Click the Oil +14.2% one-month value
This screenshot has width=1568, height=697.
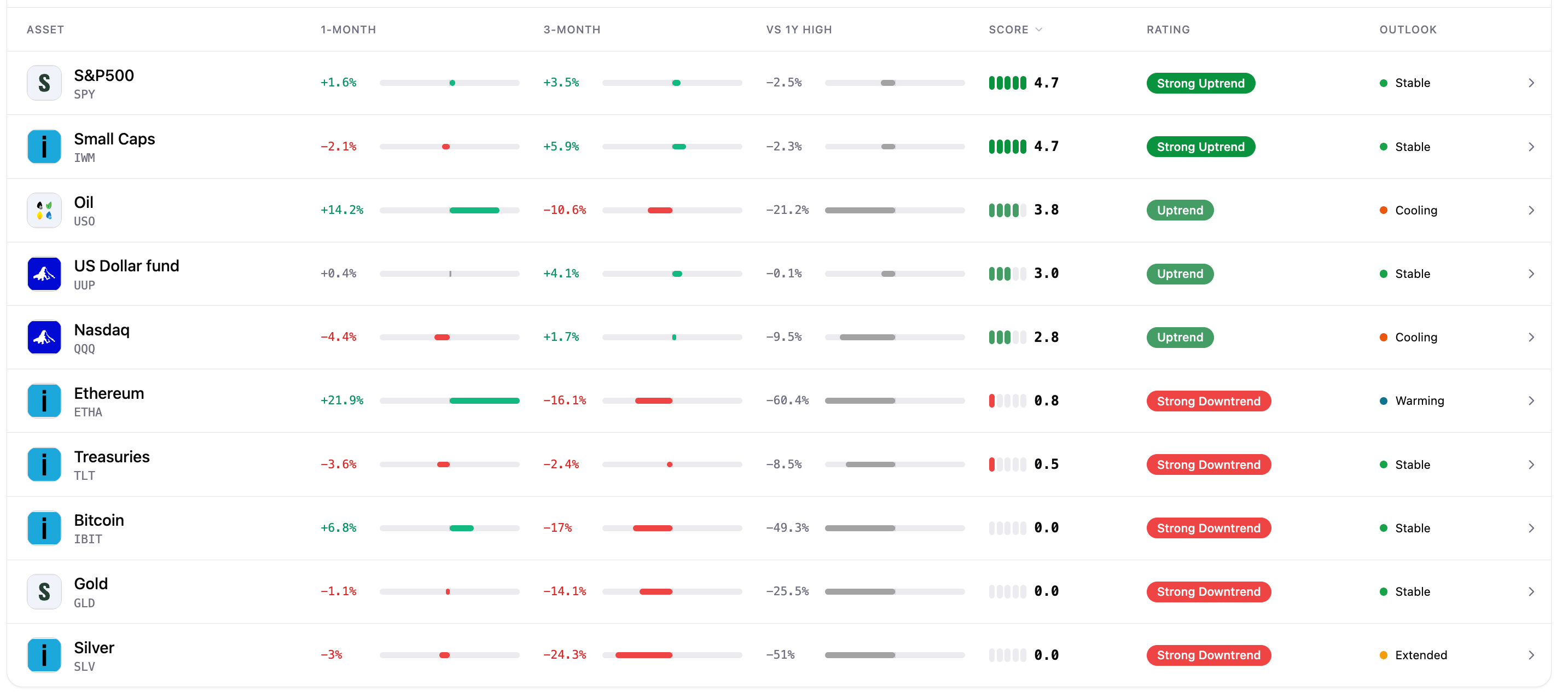pos(342,210)
